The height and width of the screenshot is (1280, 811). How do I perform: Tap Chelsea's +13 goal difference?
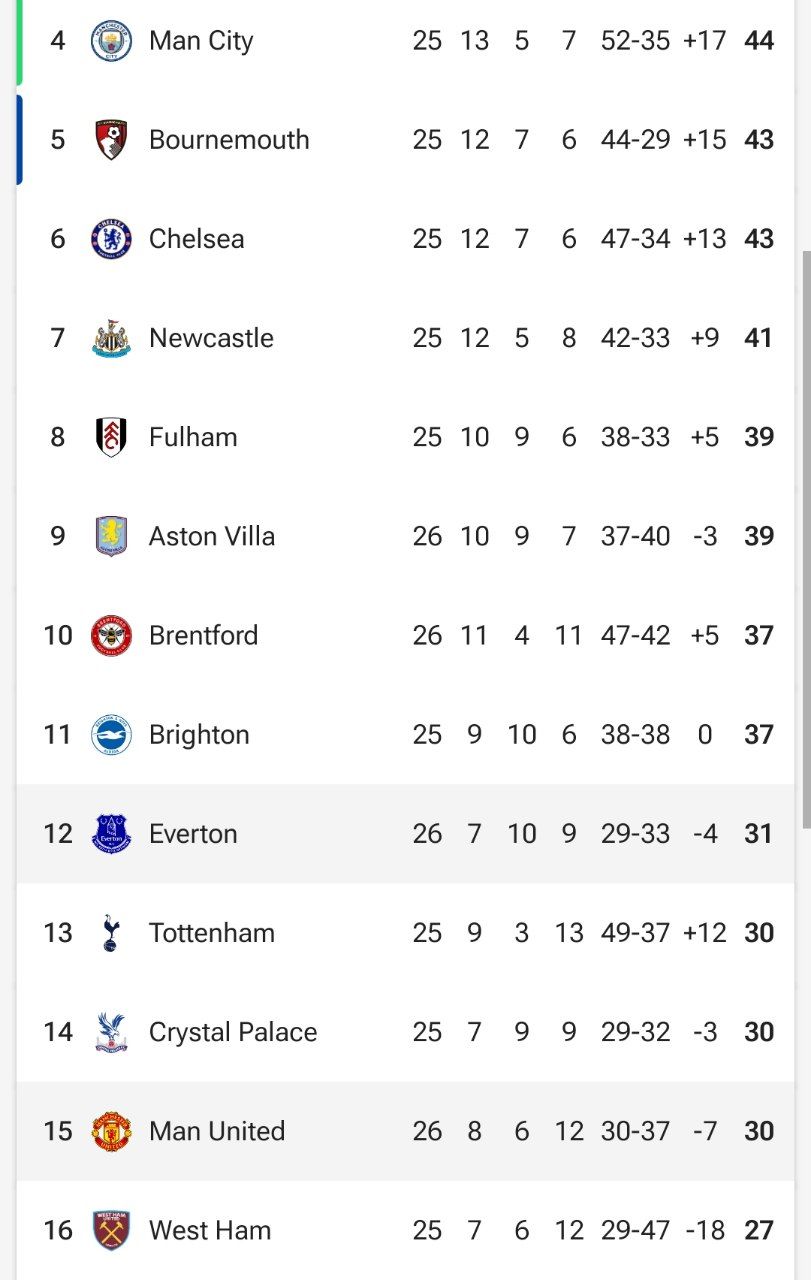(704, 239)
